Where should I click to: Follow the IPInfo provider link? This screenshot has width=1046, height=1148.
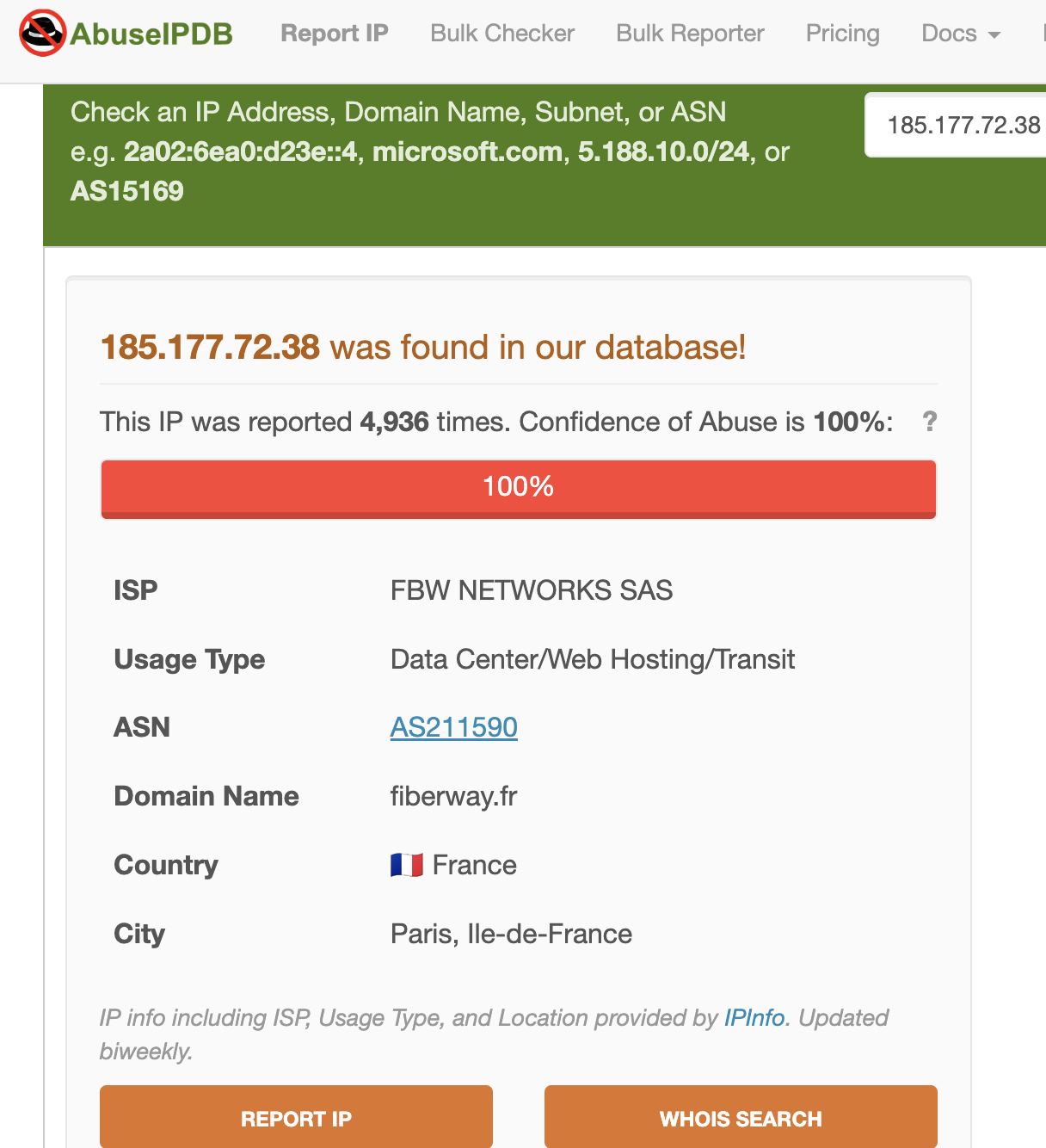[754, 1018]
